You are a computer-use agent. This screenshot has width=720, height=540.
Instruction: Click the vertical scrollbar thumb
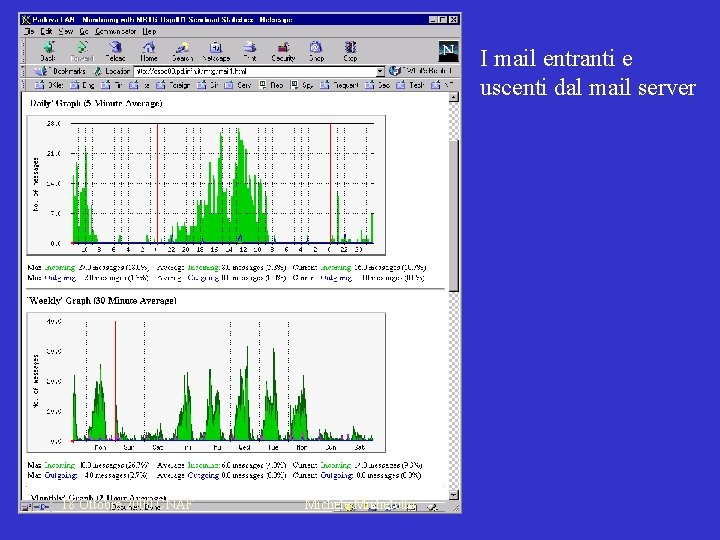pos(454,216)
